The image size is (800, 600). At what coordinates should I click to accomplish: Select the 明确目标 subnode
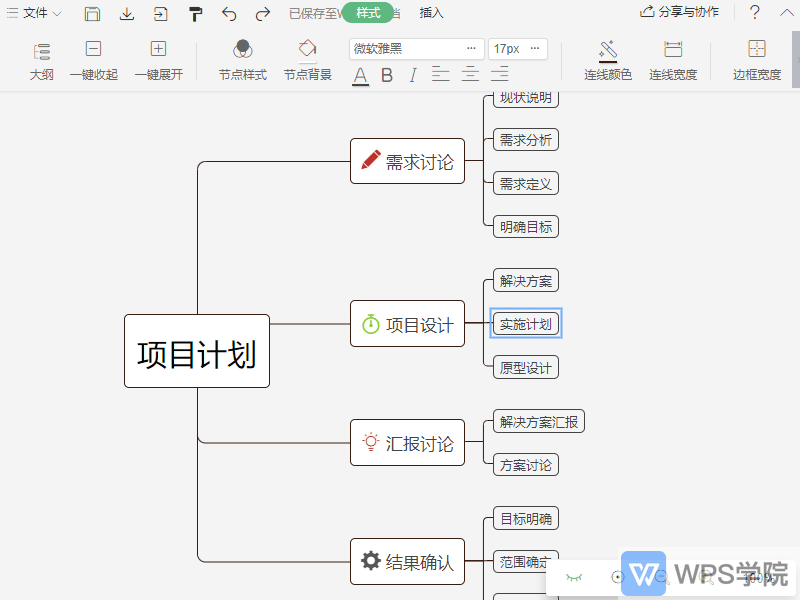pyautogui.click(x=526, y=227)
